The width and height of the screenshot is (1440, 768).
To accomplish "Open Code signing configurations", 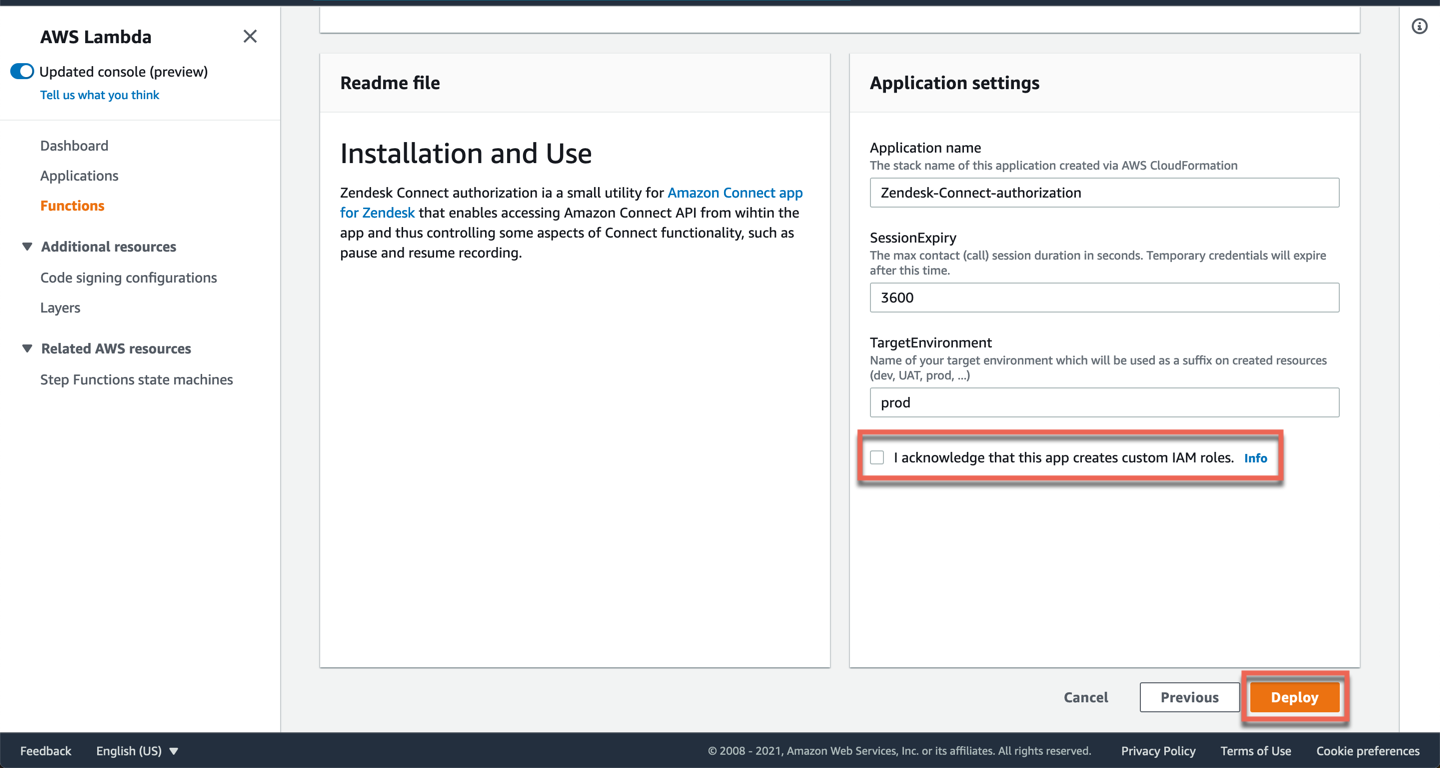I will 128,278.
